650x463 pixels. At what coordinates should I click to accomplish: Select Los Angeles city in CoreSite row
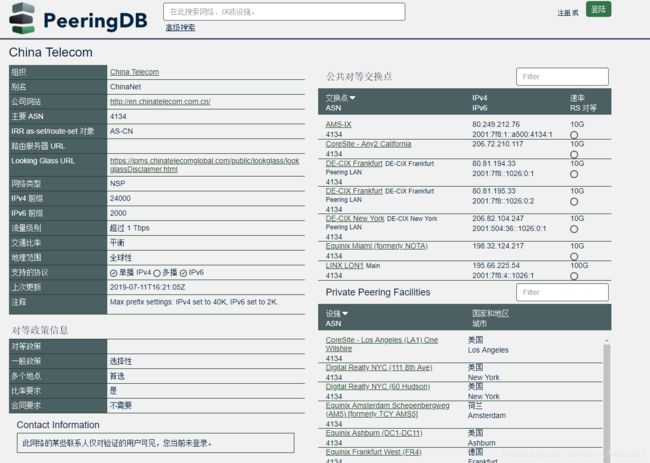(488, 350)
